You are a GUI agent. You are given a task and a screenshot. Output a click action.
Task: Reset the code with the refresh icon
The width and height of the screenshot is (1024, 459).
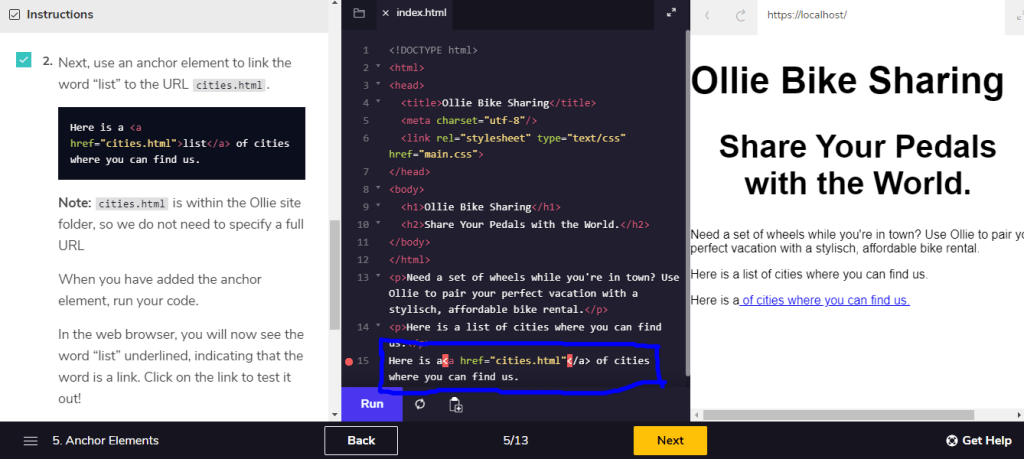(420, 404)
